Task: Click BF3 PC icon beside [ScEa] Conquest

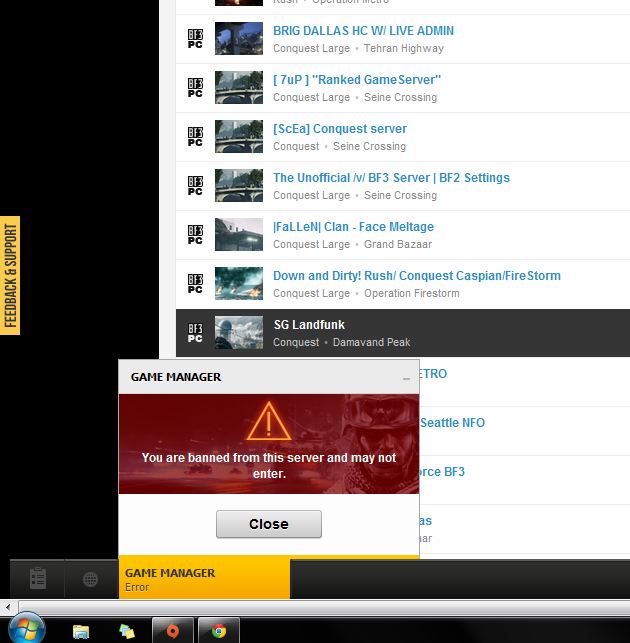Action: click(195, 137)
